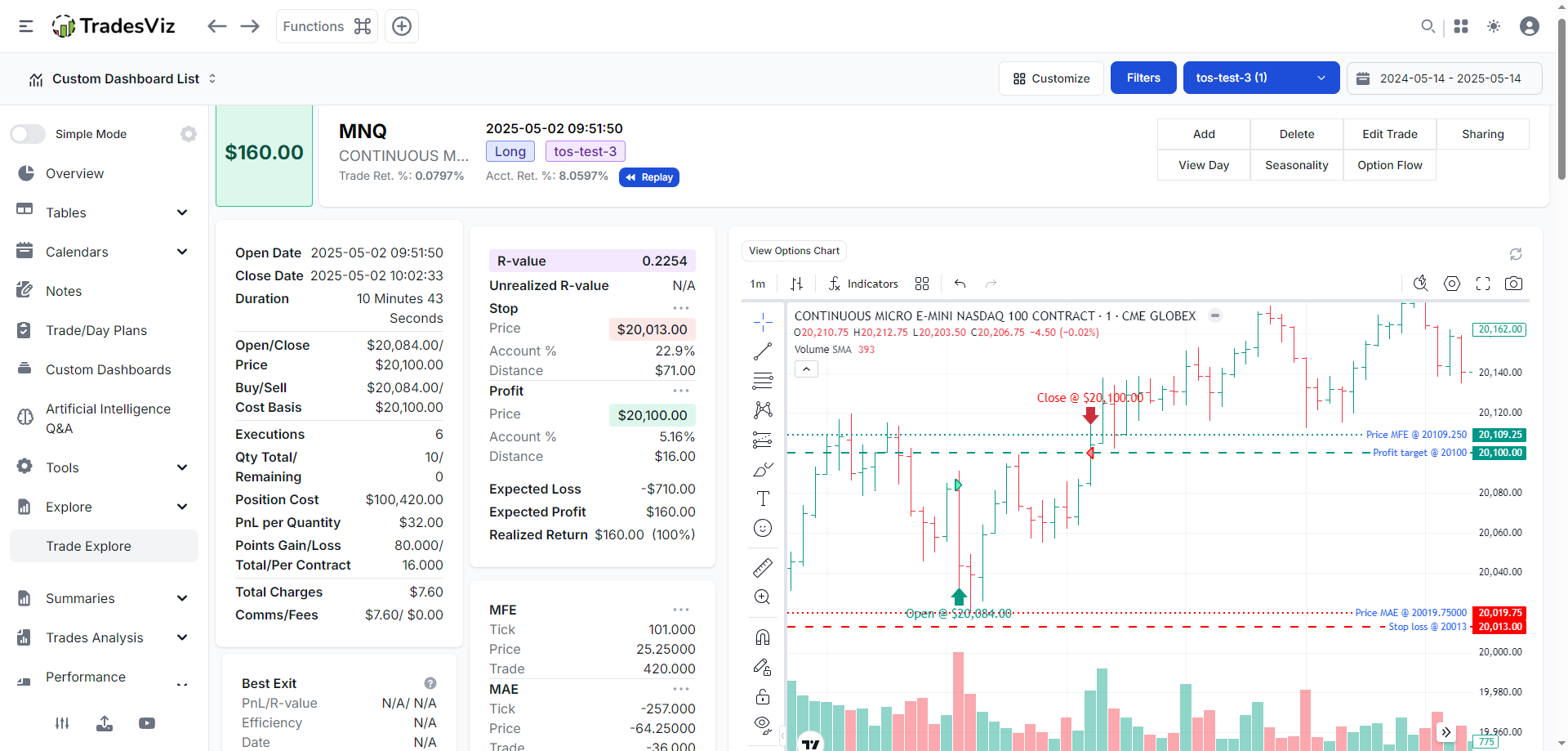
Task: Pick the ruler measure tool
Action: pyautogui.click(x=763, y=567)
